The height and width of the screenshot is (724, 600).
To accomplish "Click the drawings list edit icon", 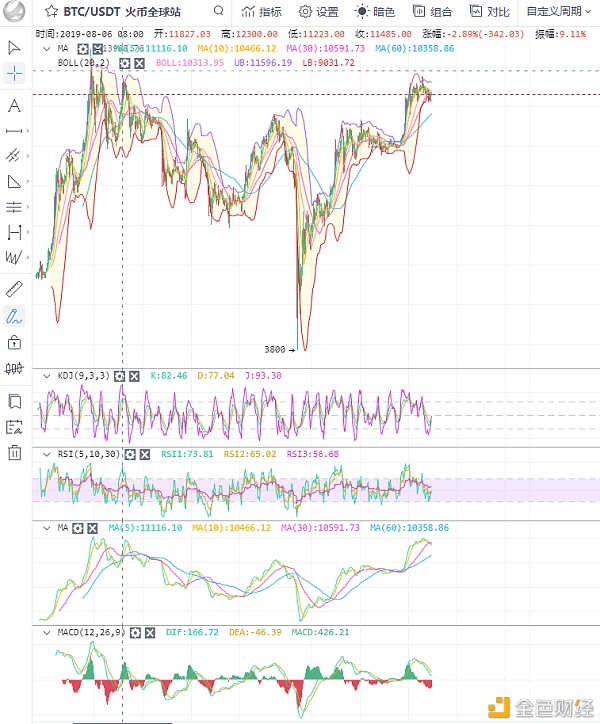I will [x=14, y=427].
